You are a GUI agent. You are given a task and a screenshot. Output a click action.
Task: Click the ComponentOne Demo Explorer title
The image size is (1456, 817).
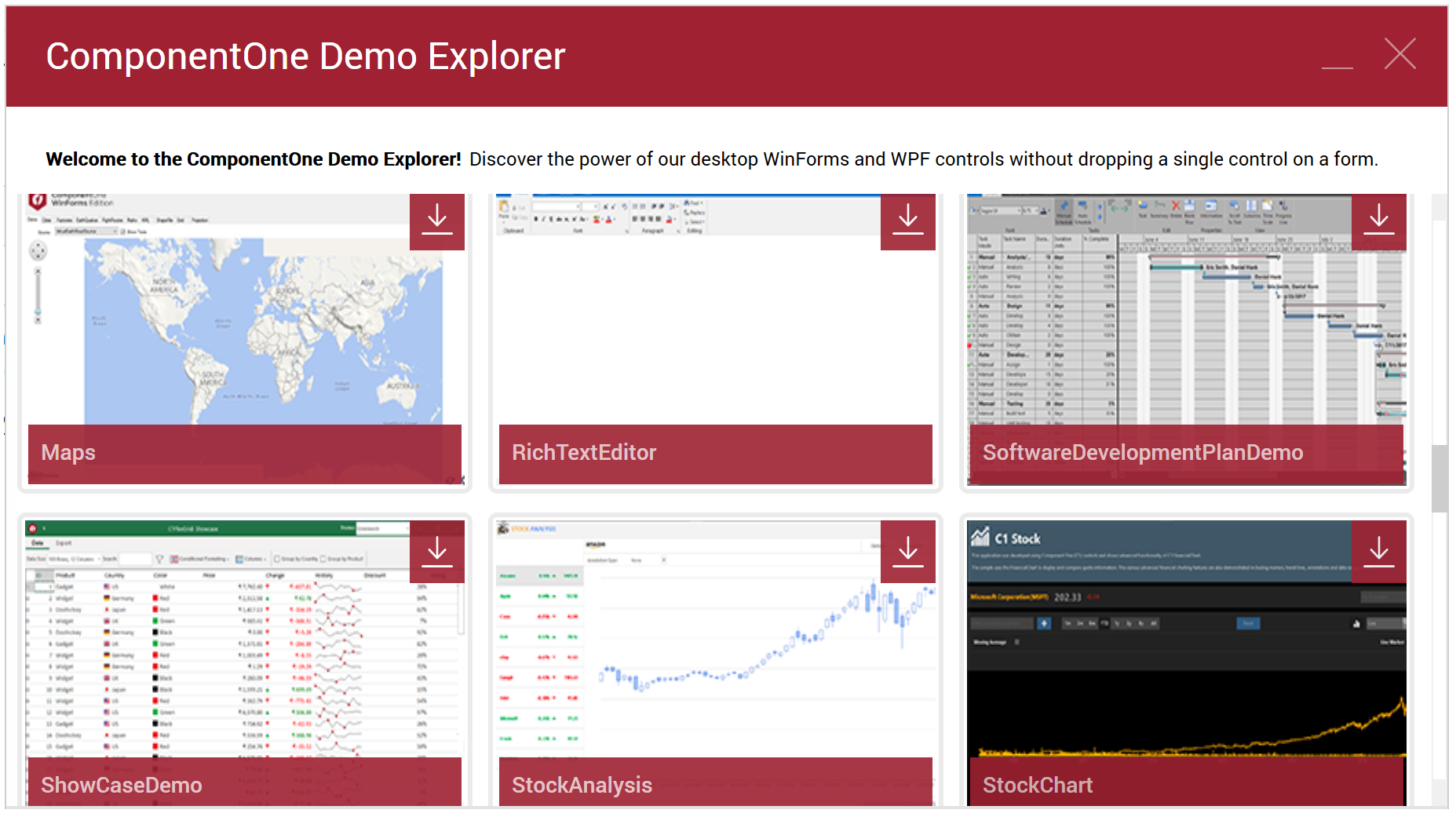click(x=305, y=57)
